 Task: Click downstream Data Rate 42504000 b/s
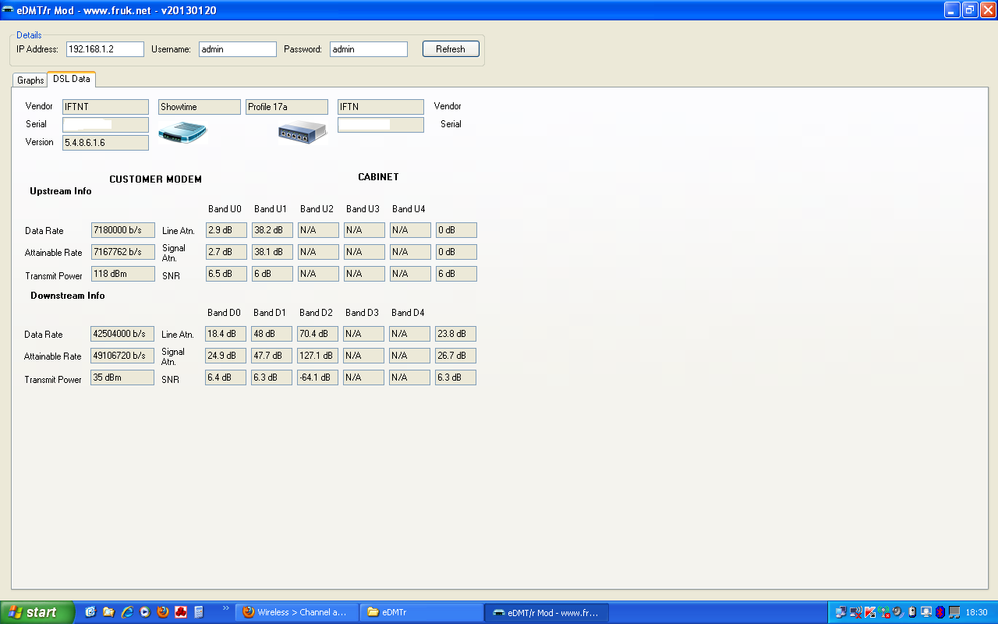pyautogui.click(x=122, y=334)
